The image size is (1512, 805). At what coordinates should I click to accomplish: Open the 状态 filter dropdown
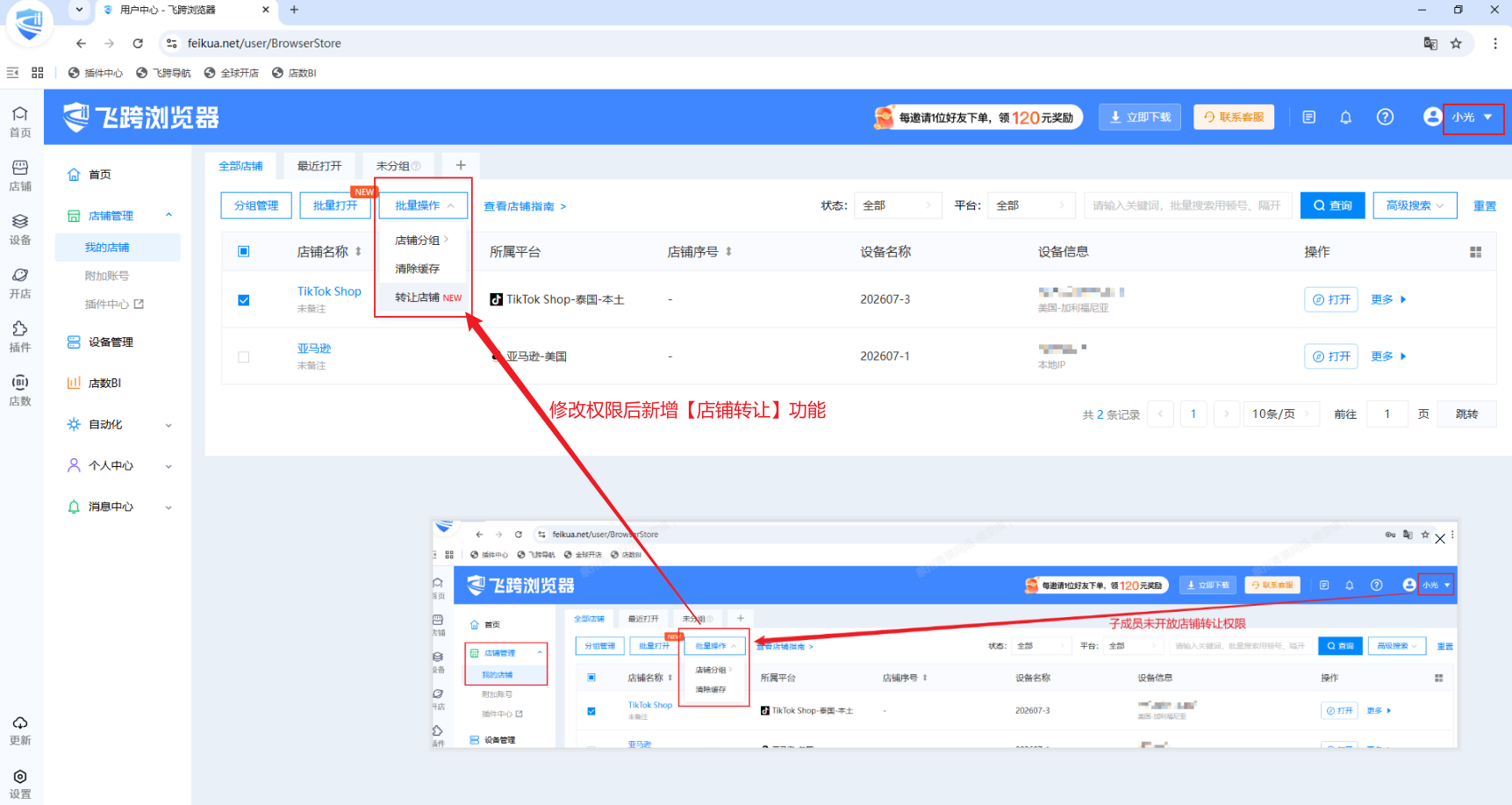898,205
